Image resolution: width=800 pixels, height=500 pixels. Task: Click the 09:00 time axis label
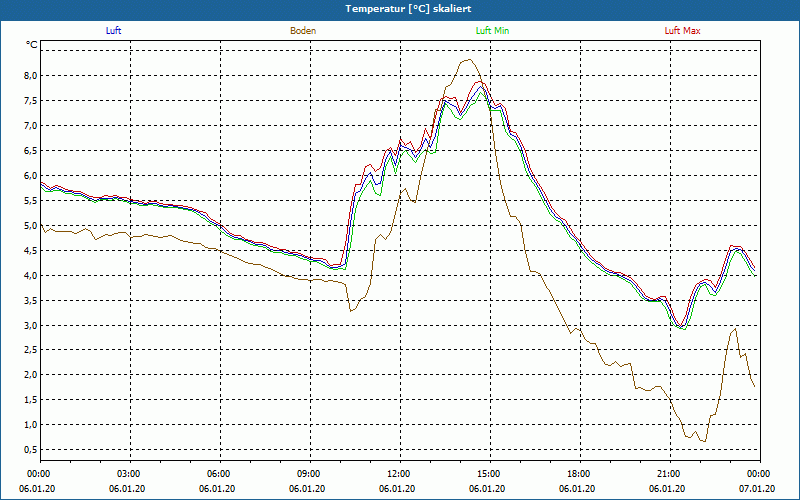[310, 474]
